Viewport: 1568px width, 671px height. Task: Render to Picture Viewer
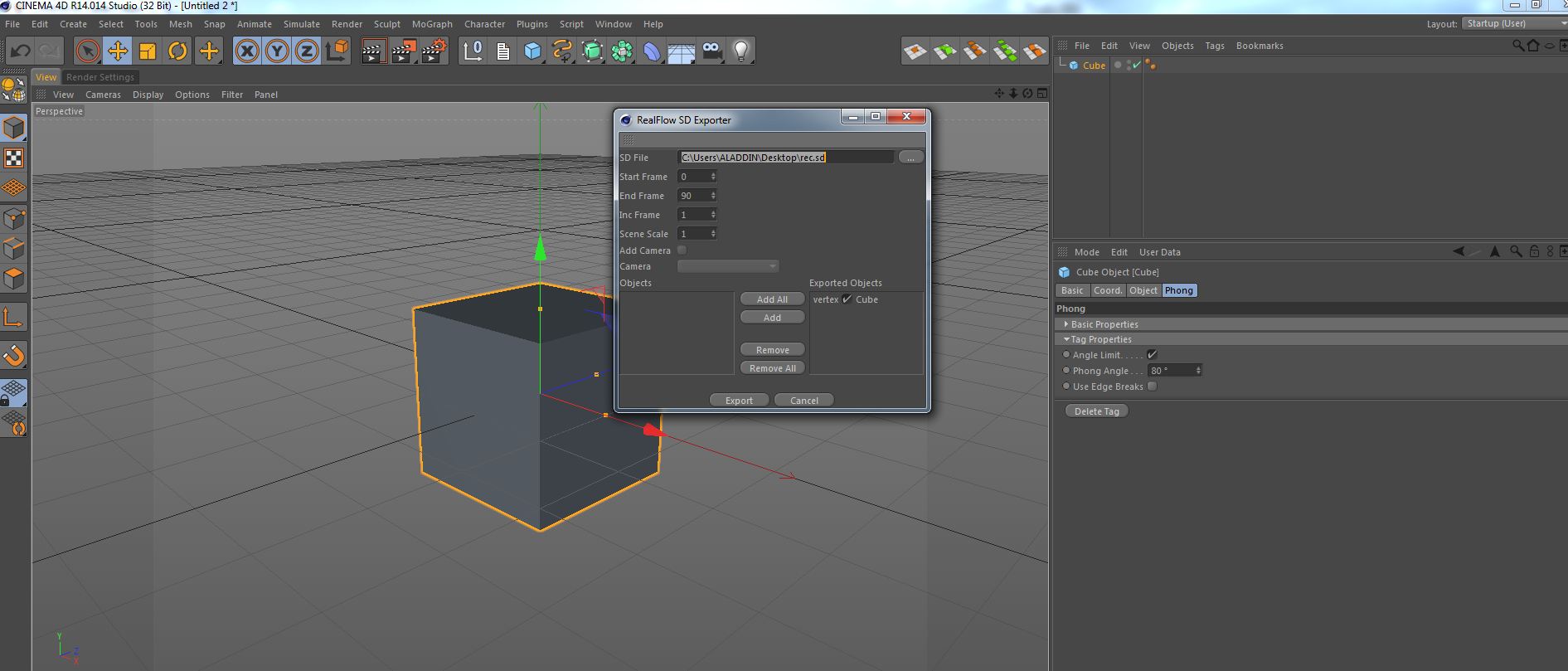click(403, 51)
